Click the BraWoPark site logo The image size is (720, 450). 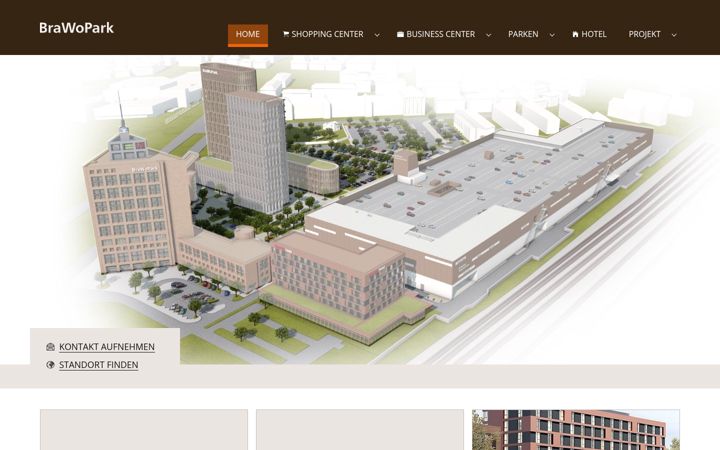[x=76, y=28]
